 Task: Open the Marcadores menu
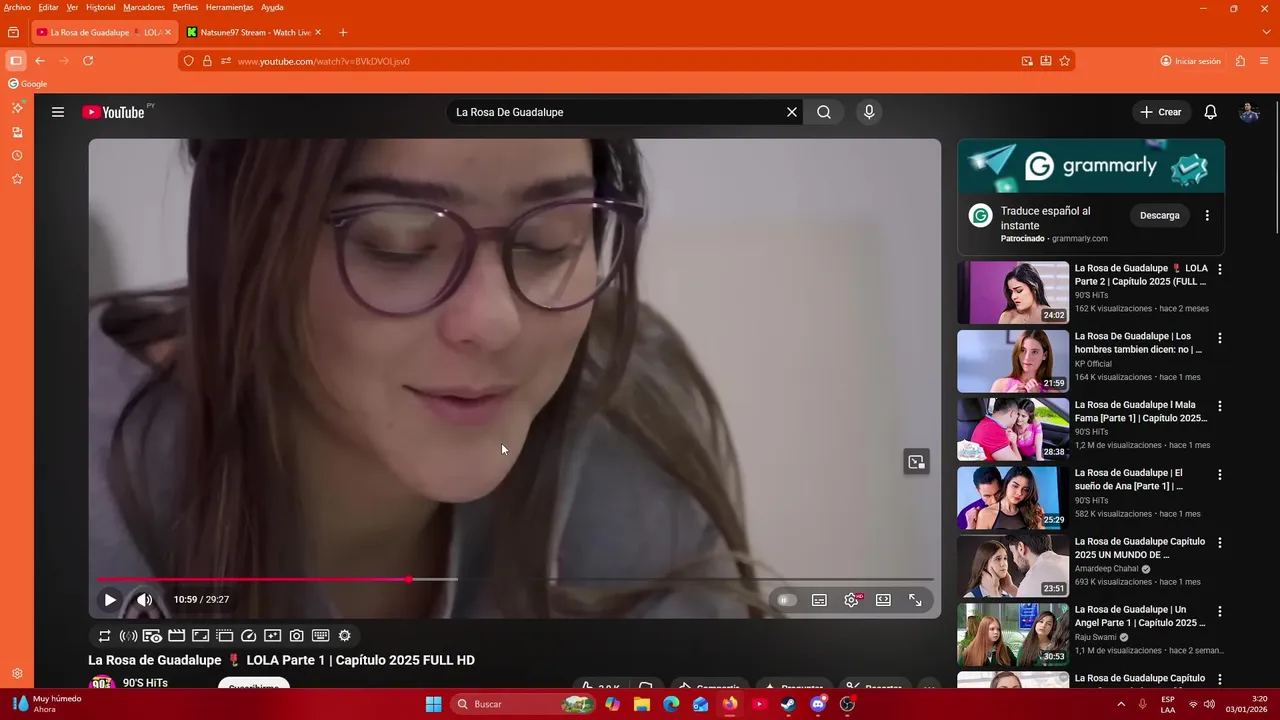click(144, 7)
